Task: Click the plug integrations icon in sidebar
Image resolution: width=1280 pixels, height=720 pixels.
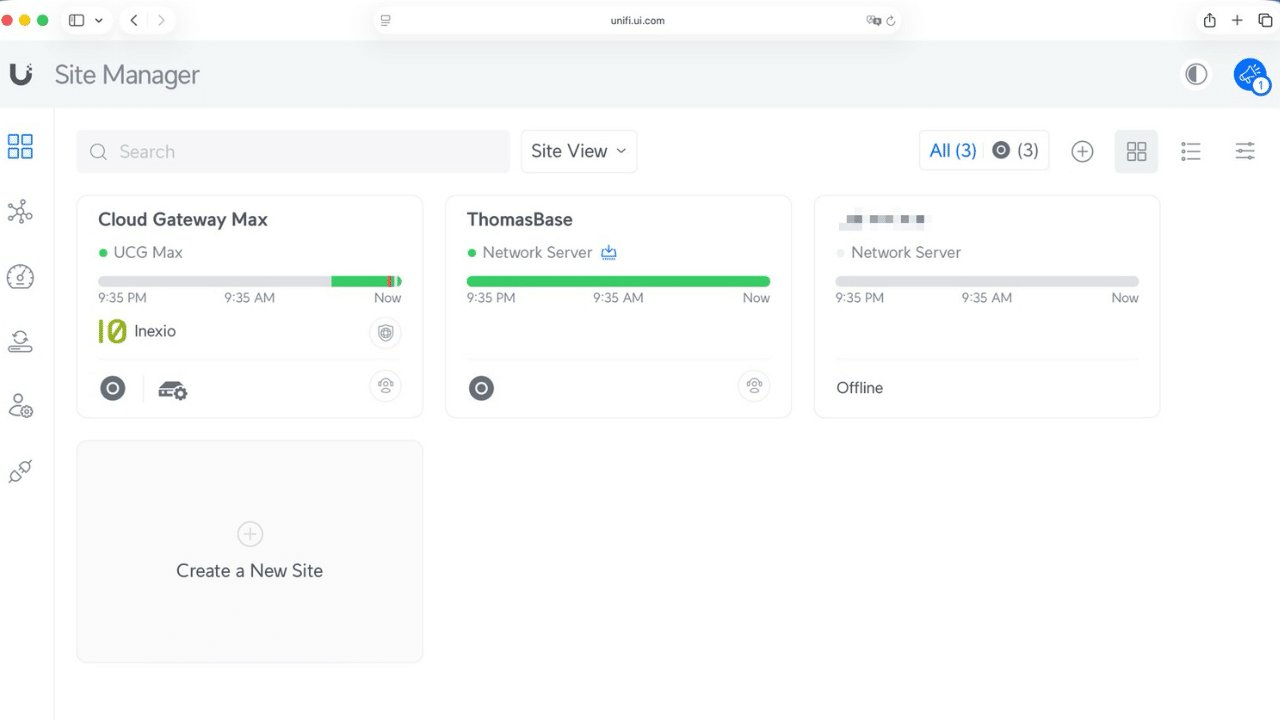Action: pos(20,472)
